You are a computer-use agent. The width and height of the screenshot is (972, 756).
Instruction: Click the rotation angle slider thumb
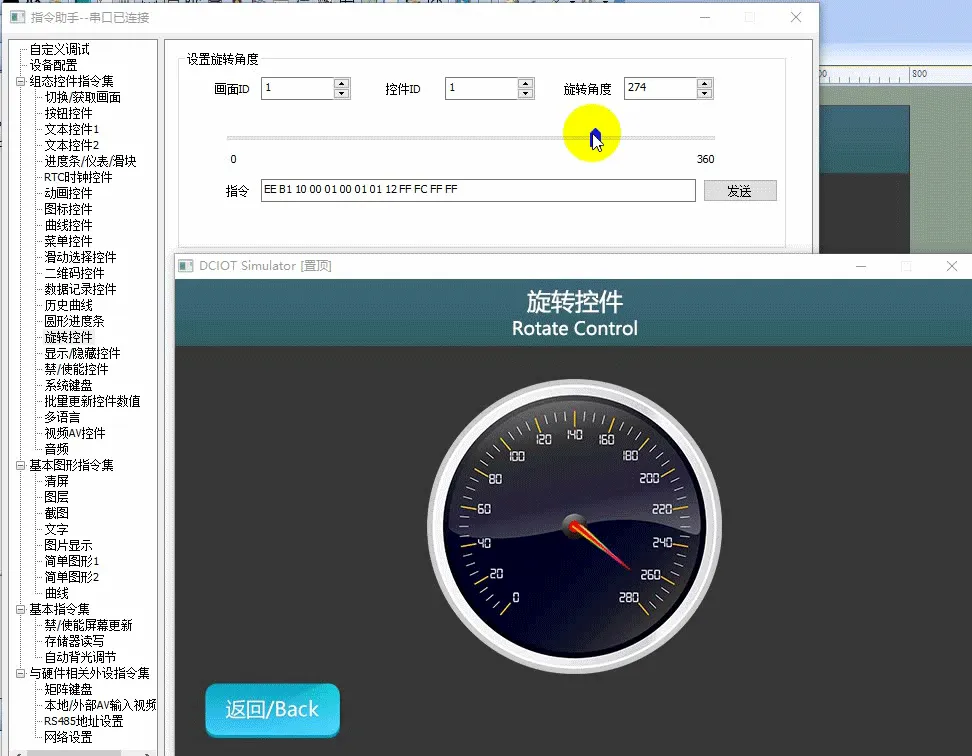pos(595,137)
